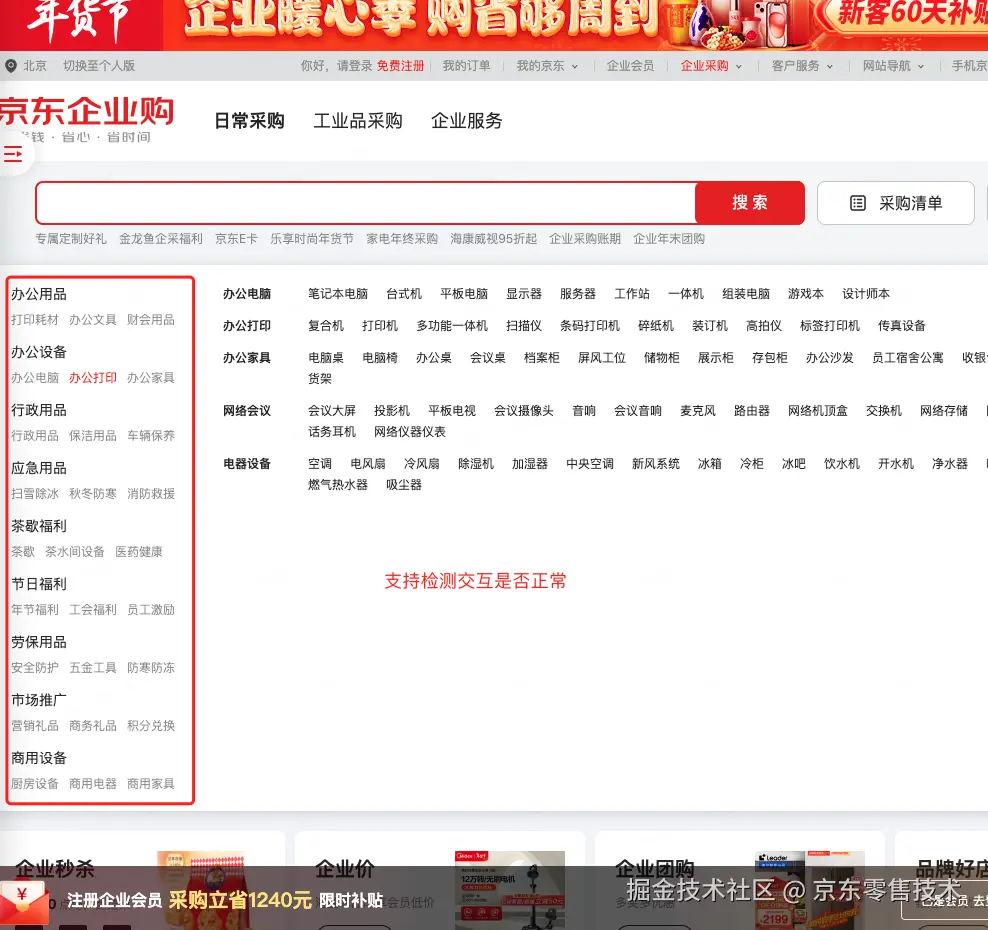Screen dimensions: 988x930
Task: Open the 采购清单 button
Action: tap(895, 203)
